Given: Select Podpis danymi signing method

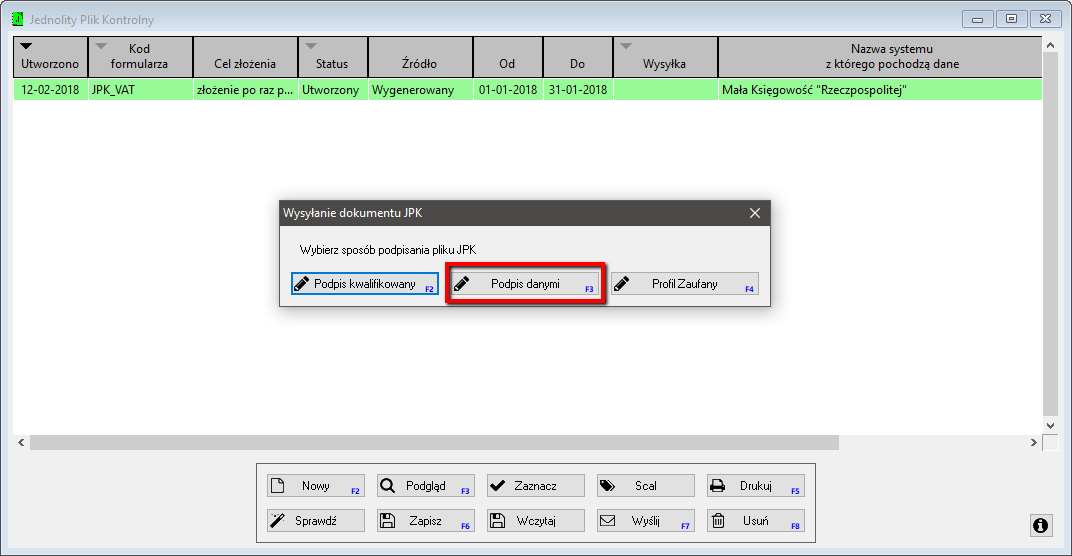Looking at the screenshot, I should click(525, 284).
